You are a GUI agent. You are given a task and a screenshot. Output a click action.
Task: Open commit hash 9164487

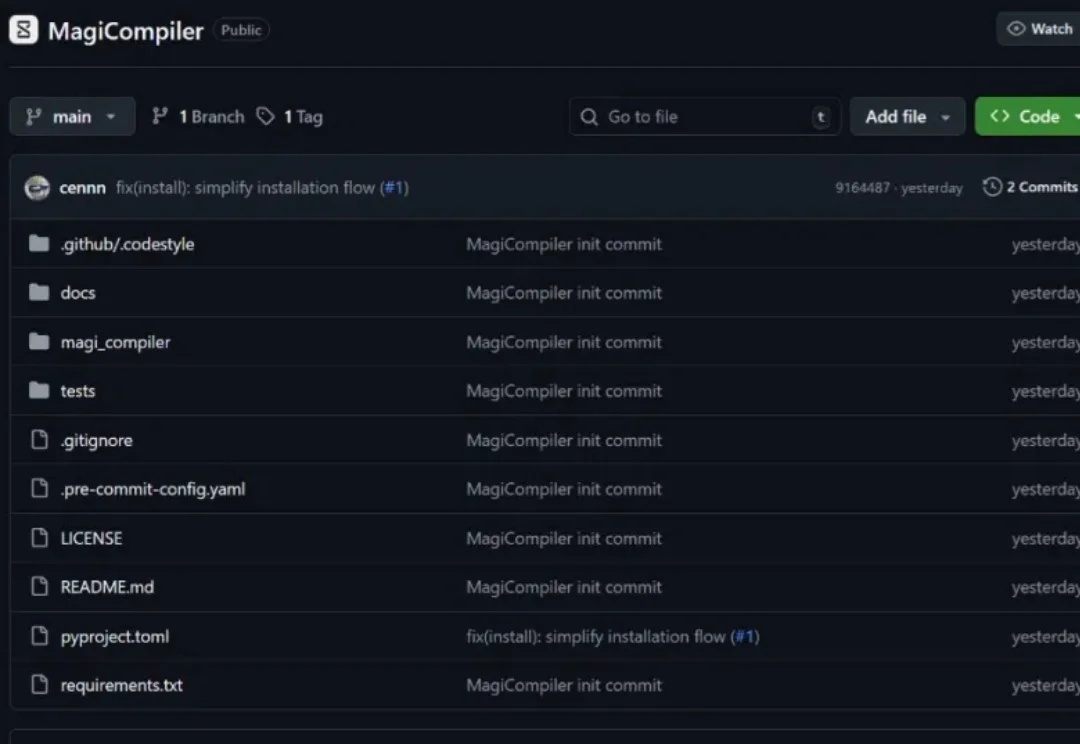coord(862,188)
